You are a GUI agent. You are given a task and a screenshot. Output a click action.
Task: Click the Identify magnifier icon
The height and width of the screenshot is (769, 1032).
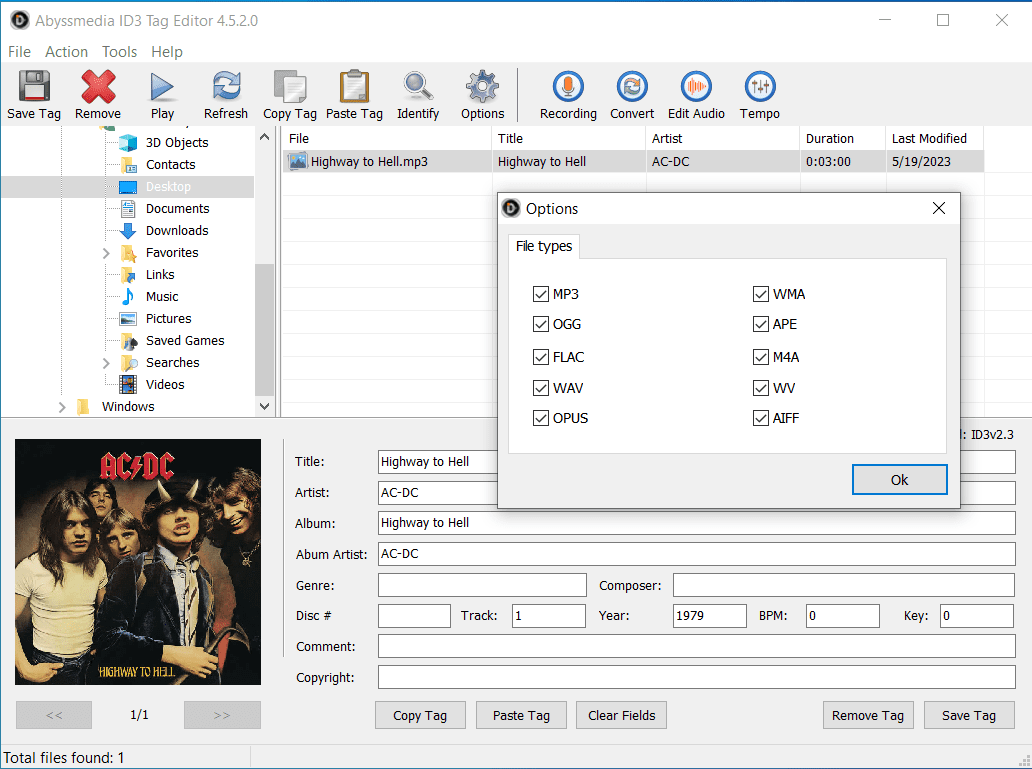pyautogui.click(x=417, y=88)
